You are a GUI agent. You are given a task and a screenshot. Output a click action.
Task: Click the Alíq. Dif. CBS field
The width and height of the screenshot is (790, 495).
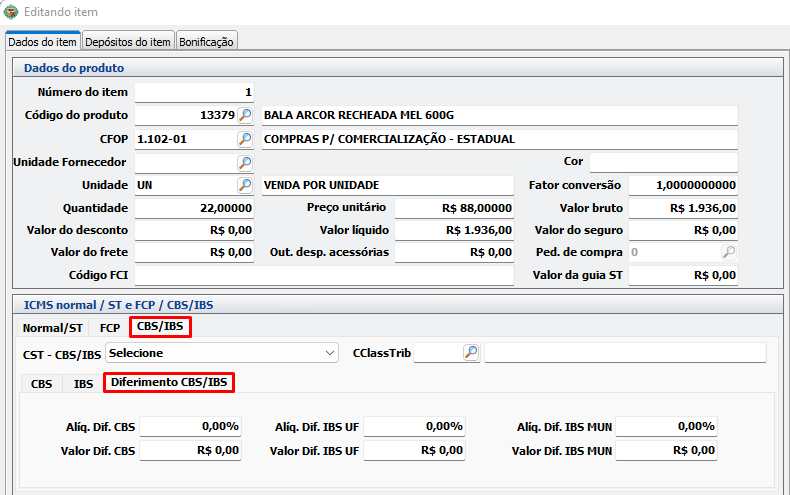[190, 427]
